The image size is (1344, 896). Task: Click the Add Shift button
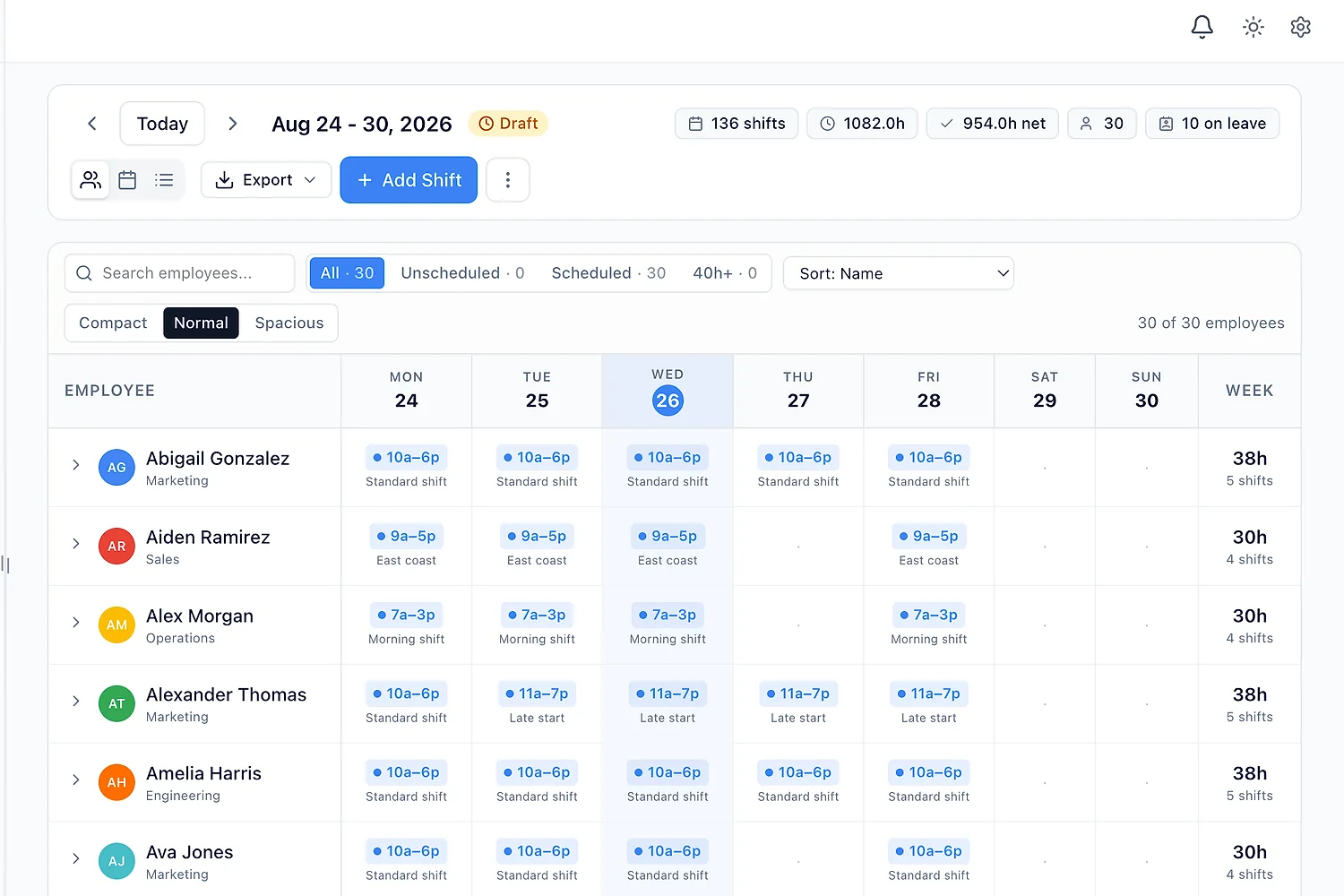click(x=409, y=180)
